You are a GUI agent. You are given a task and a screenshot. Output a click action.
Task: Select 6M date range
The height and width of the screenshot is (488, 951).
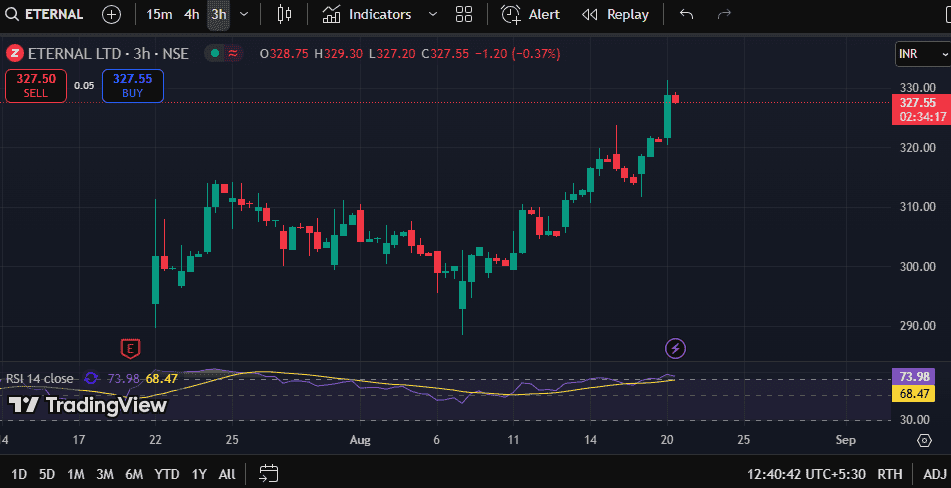click(x=134, y=474)
